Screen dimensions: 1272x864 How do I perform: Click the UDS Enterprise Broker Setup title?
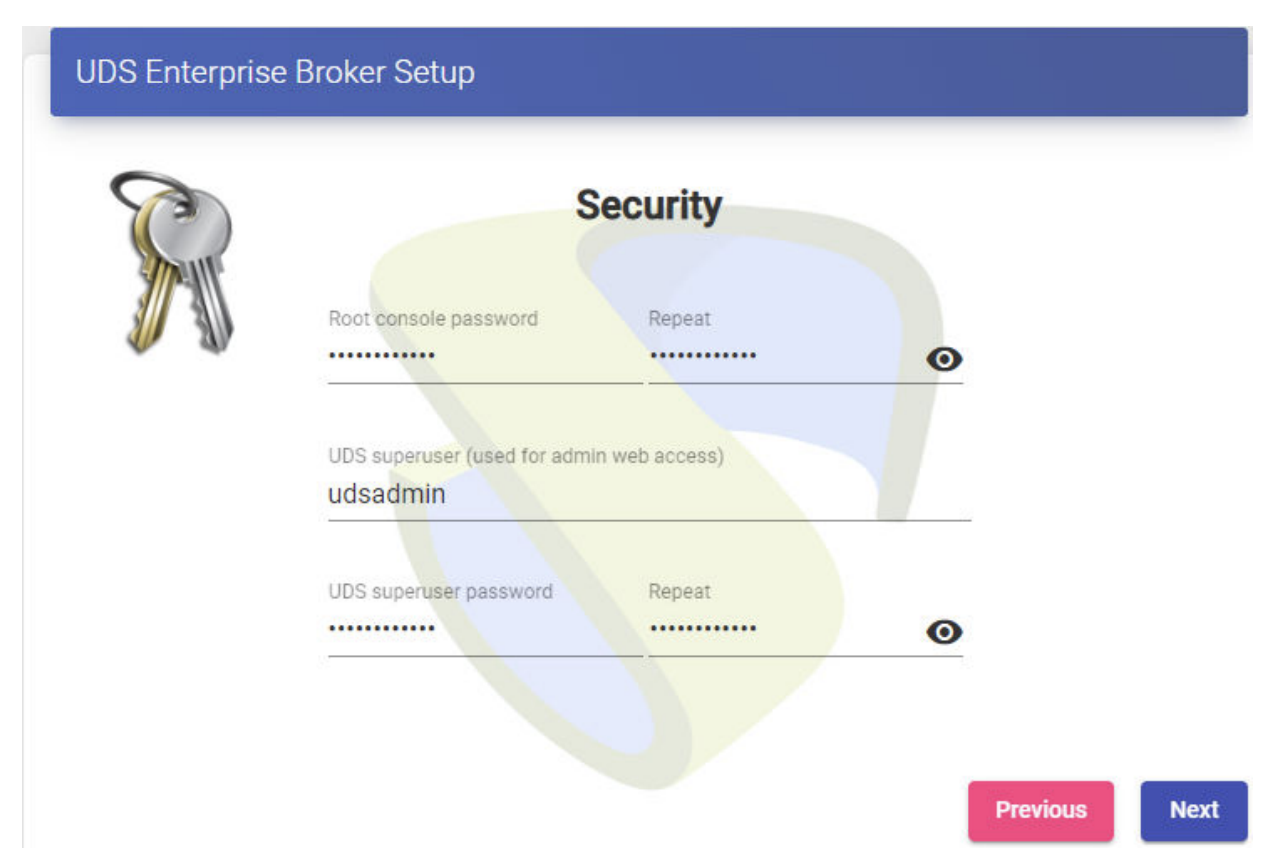tap(275, 72)
